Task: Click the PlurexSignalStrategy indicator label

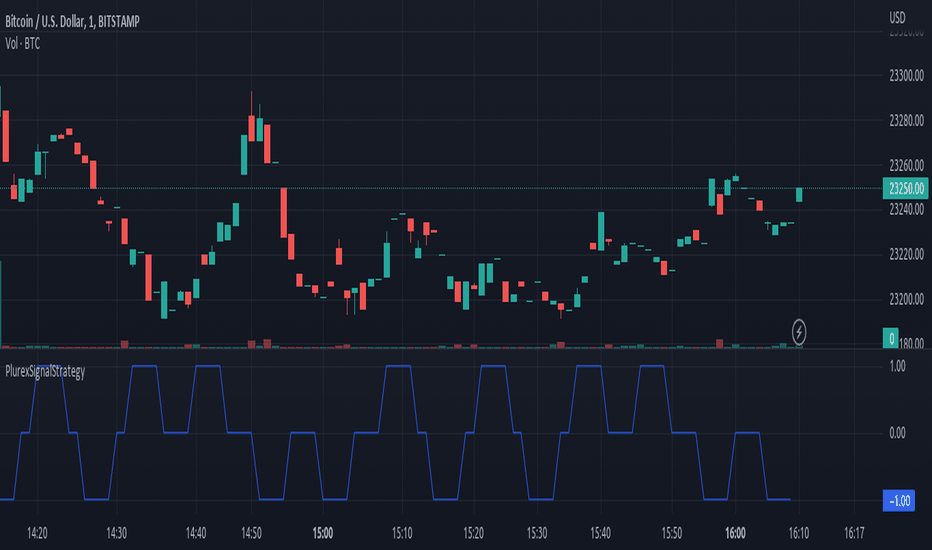Action: [x=45, y=372]
